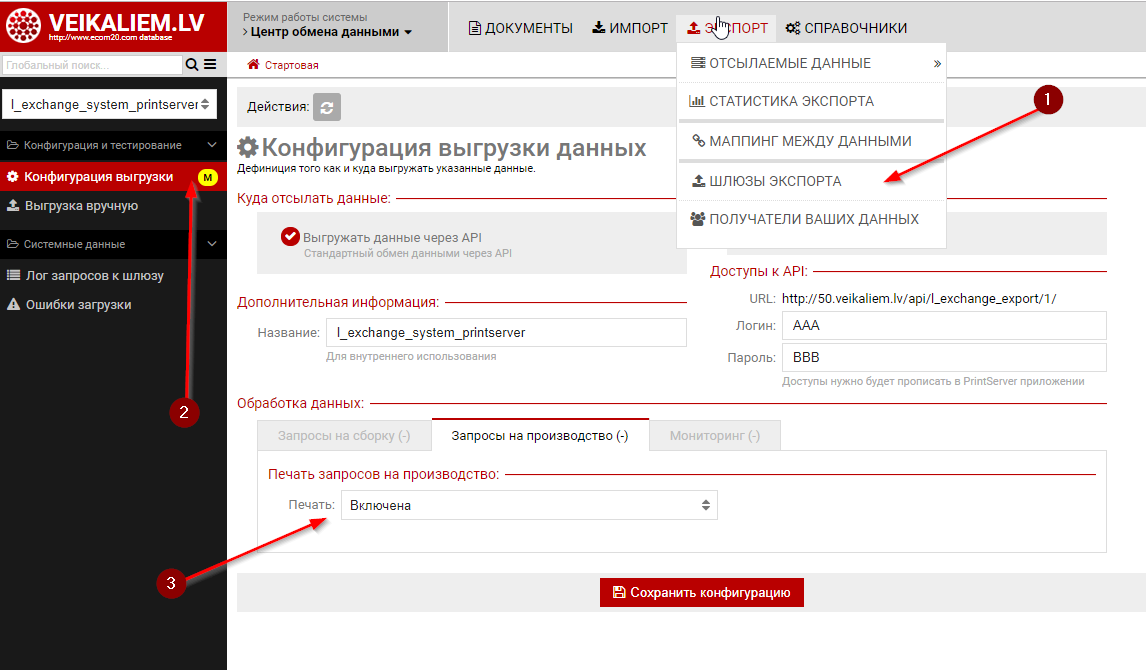The width and height of the screenshot is (1146, 670).
Task: Click the Сохранить конфигурацию button
Action: (x=701, y=592)
